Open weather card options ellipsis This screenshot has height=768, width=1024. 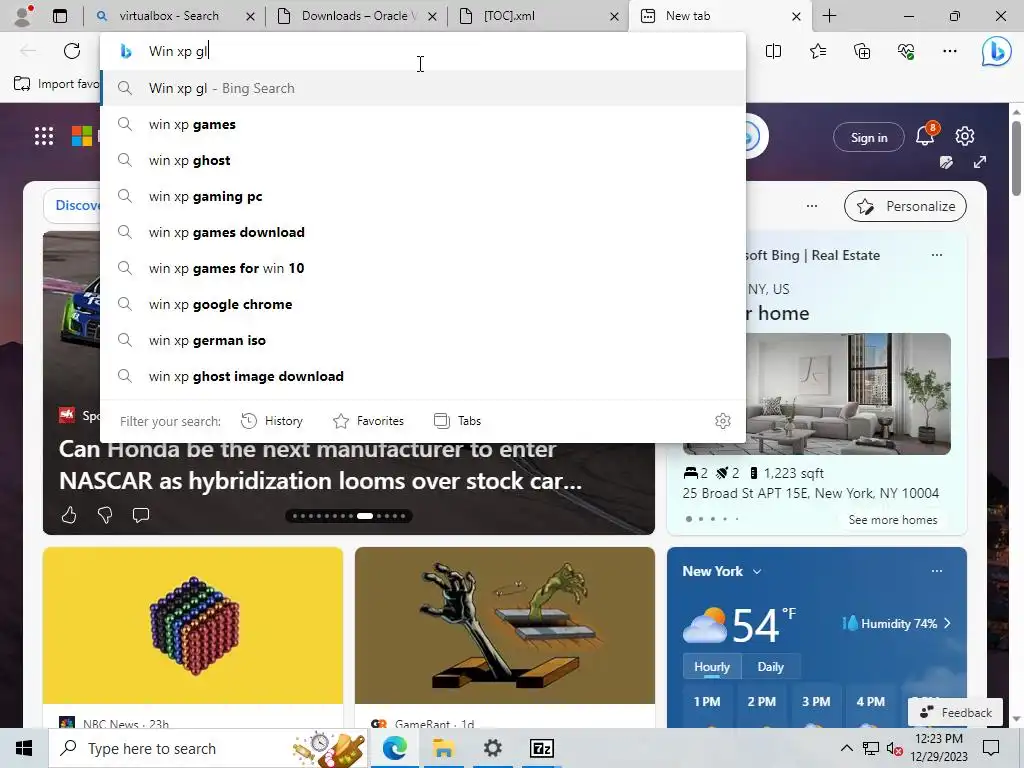coord(936,571)
